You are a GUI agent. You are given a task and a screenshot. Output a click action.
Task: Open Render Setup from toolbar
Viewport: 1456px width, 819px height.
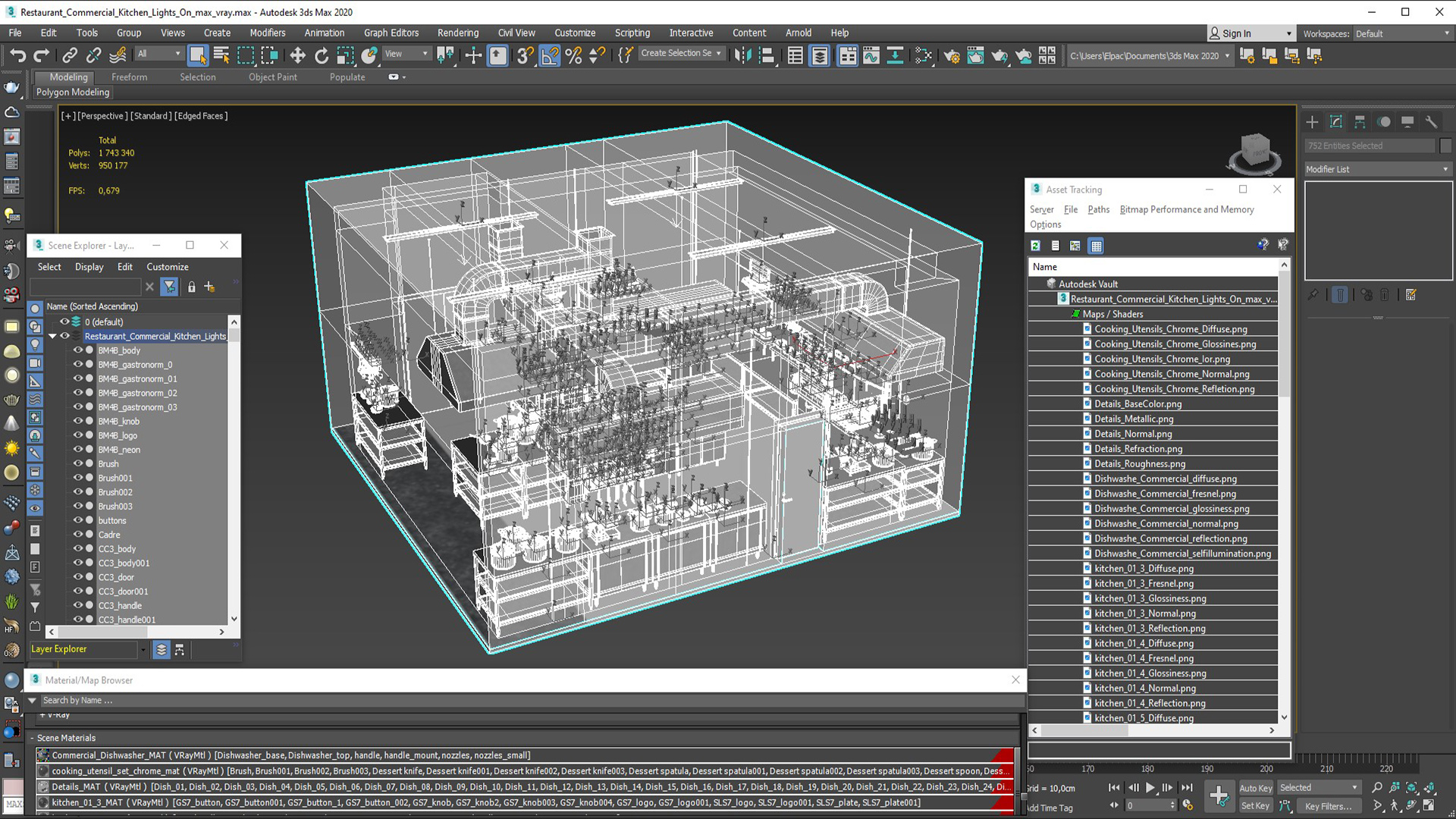click(x=952, y=55)
